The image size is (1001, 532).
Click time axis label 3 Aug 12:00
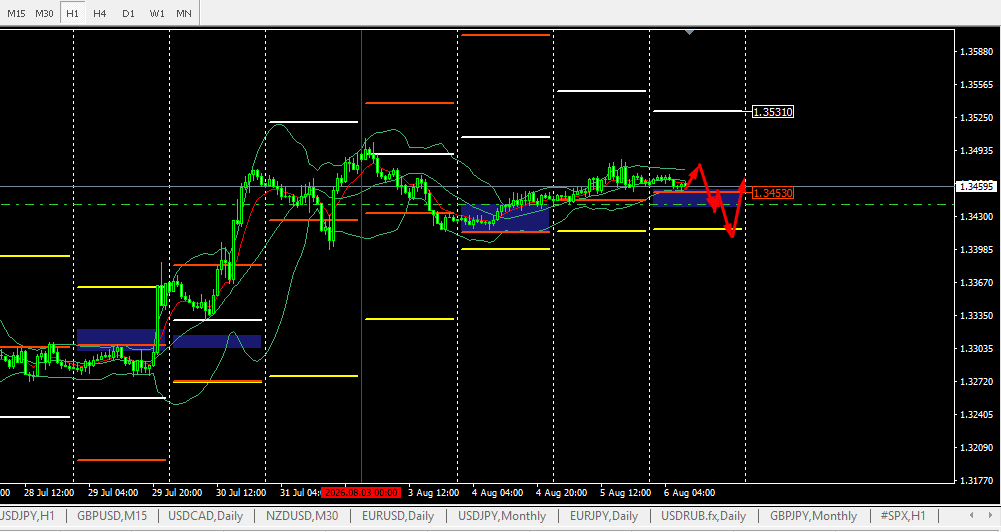click(433, 492)
